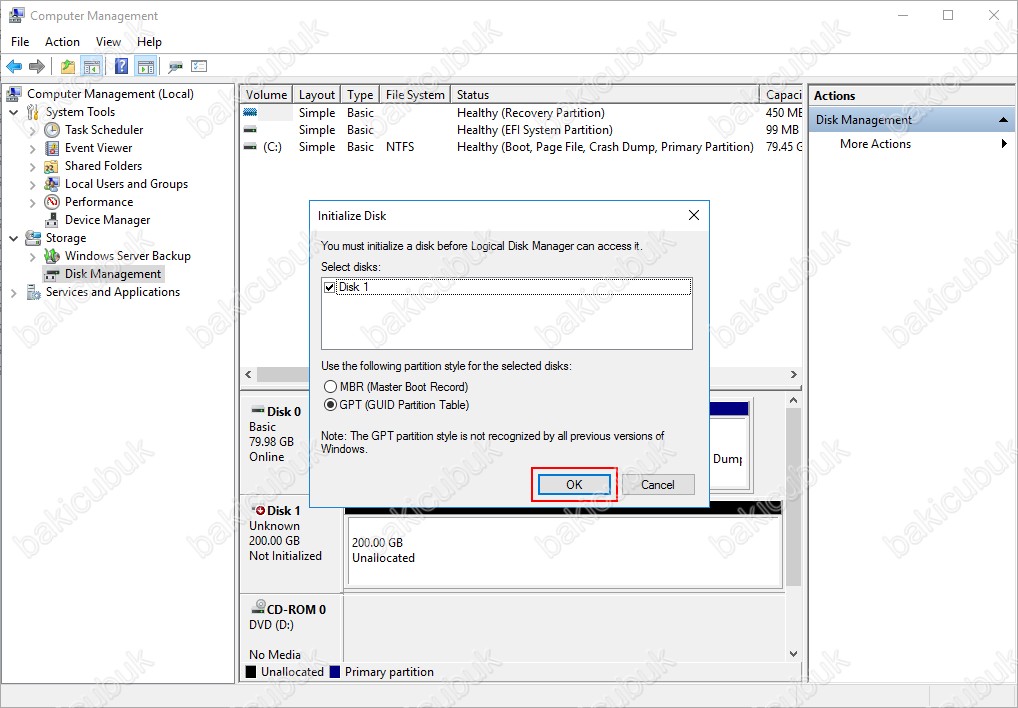Select GPT (GUID Partition Table) radio button
Image resolution: width=1018 pixels, height=708 pixels.
(330, 405)
